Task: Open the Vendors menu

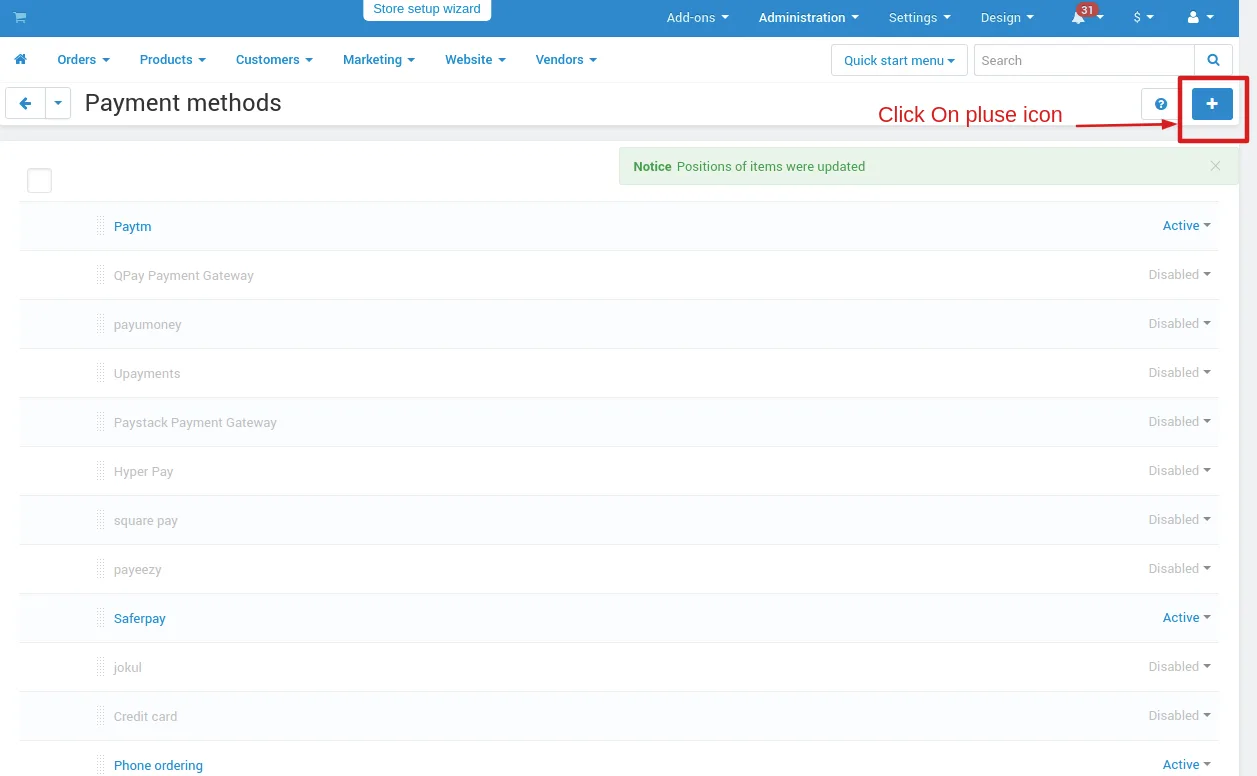Action: (566, 60)
